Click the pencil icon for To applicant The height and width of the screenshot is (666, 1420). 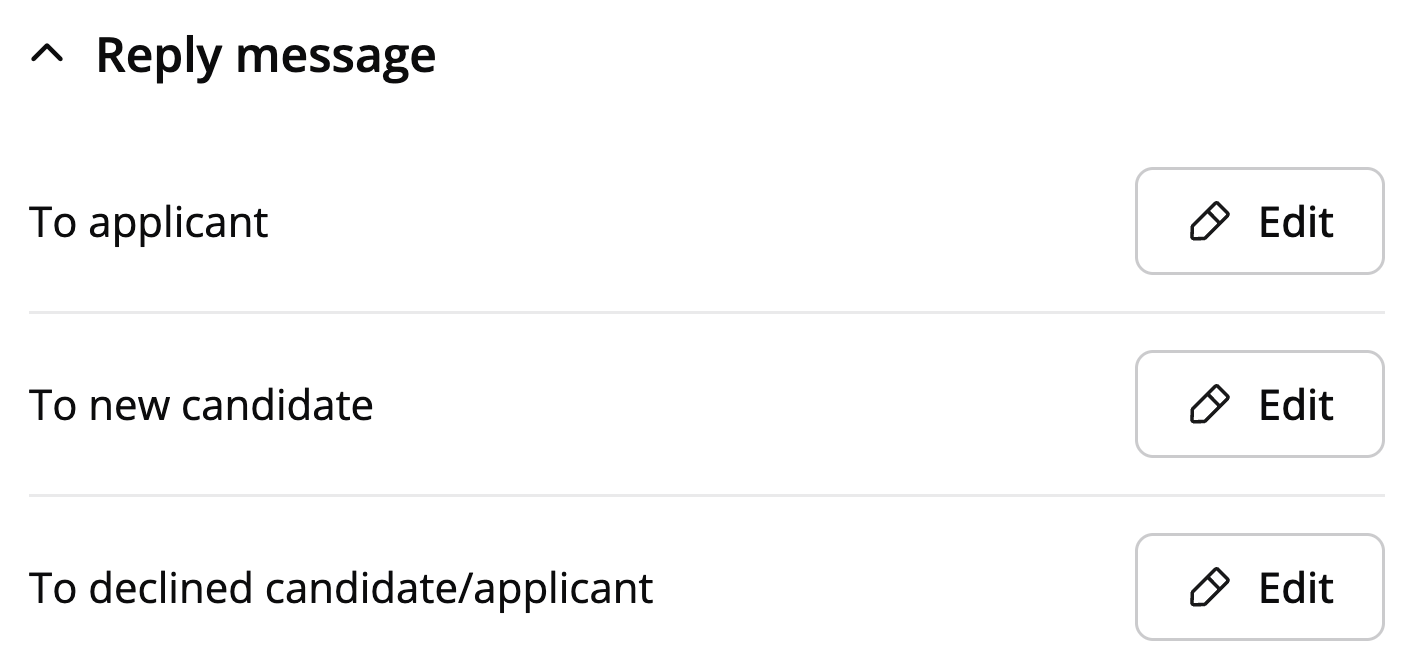coord(1208,222)
